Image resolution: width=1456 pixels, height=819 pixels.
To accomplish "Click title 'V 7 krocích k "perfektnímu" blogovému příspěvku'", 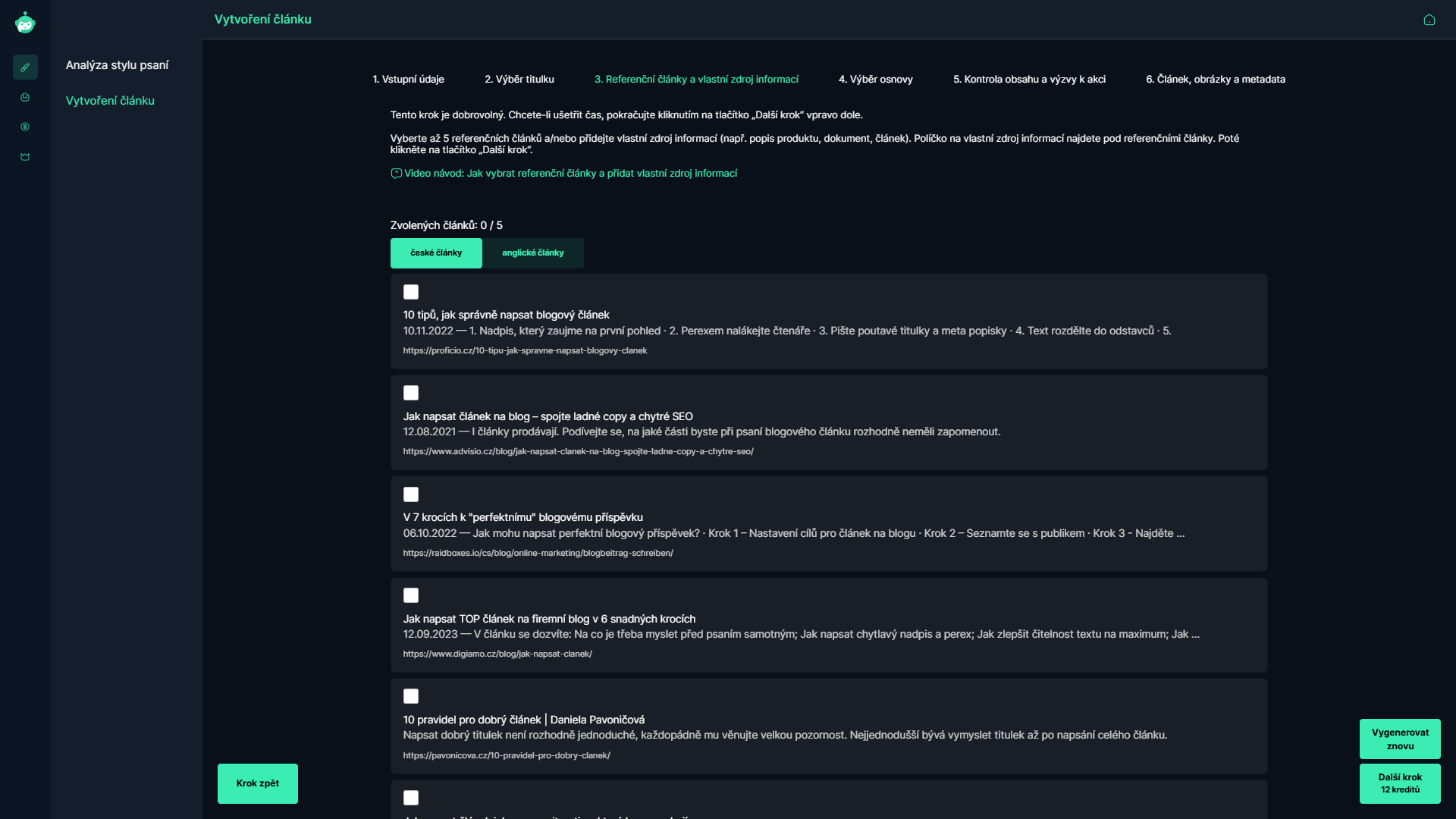I will pos(522,518).
